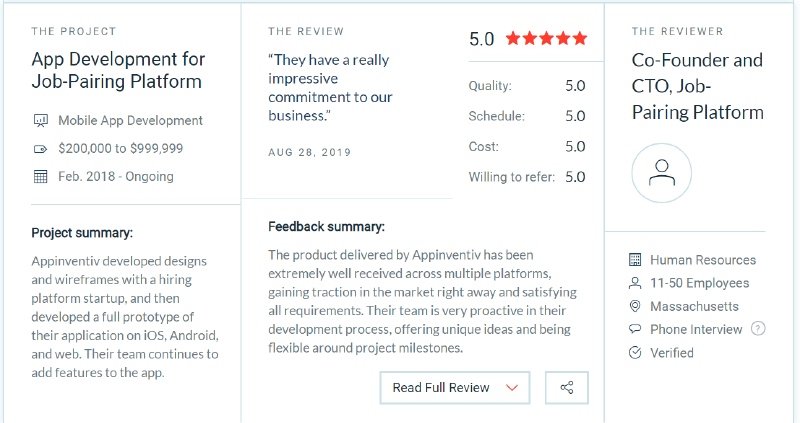Expand the Read Full Review chevron

512,388
